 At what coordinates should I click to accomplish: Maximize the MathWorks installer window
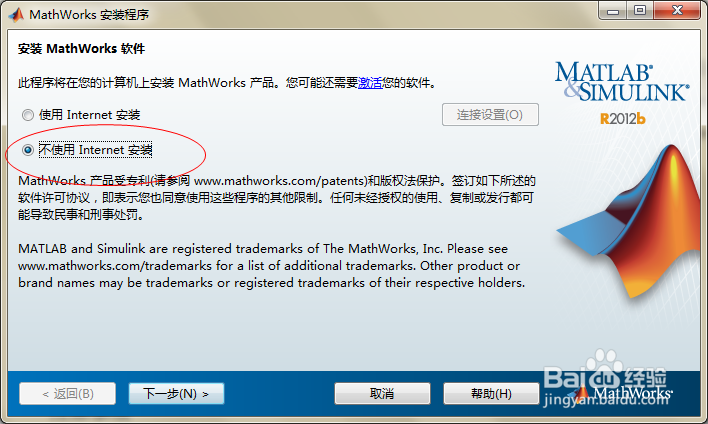tap(639, 11)
